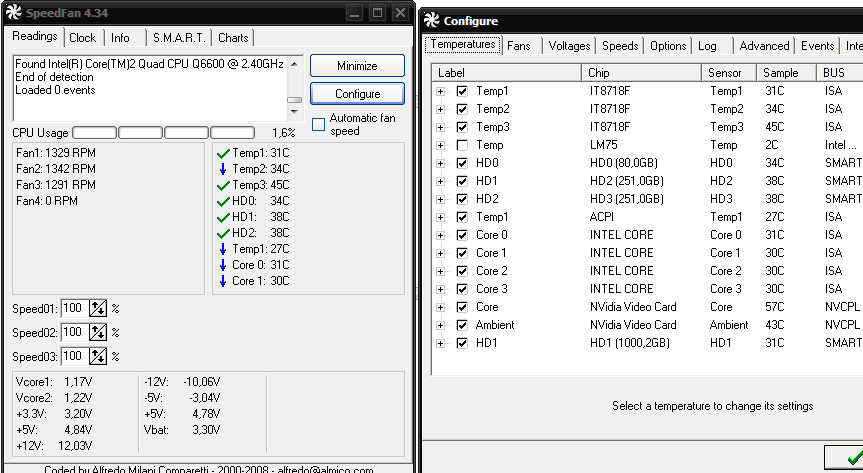Click the Minimize button in SpeedFan
The width and height of the screenshot is (863, 473).
pos(357,66)
